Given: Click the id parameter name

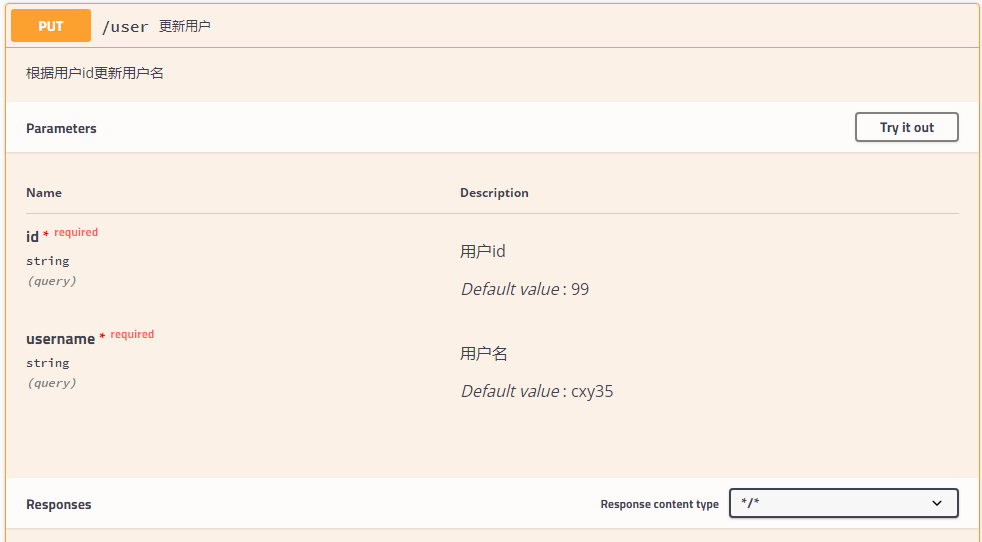Looking at the screenshot, I should click(32, 237).
